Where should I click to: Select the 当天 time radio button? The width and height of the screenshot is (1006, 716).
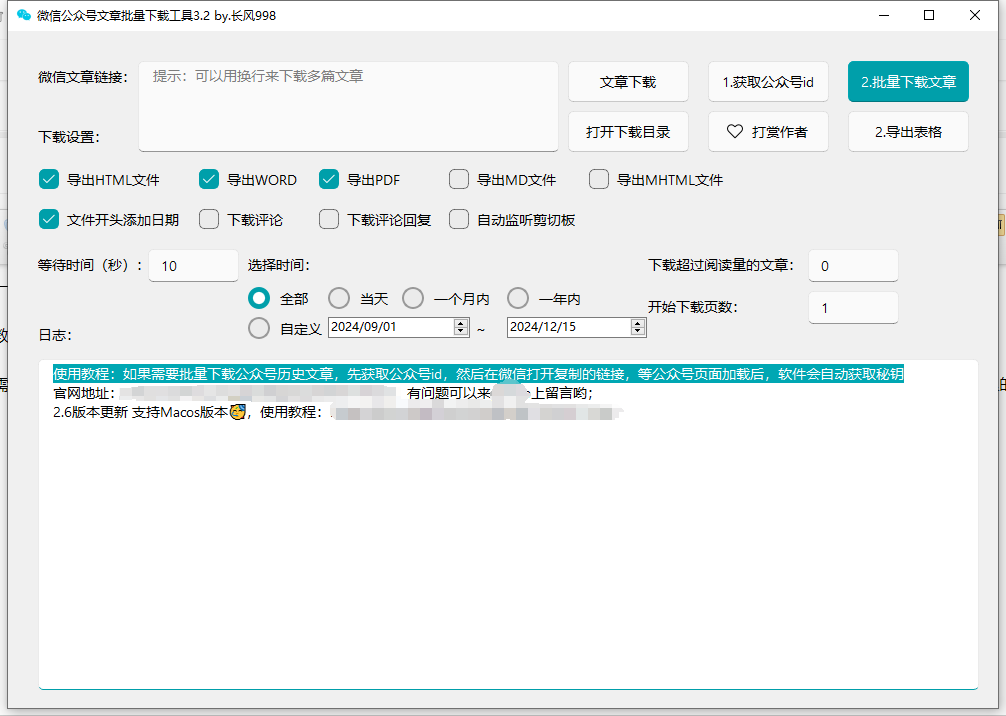pos(339,298)
